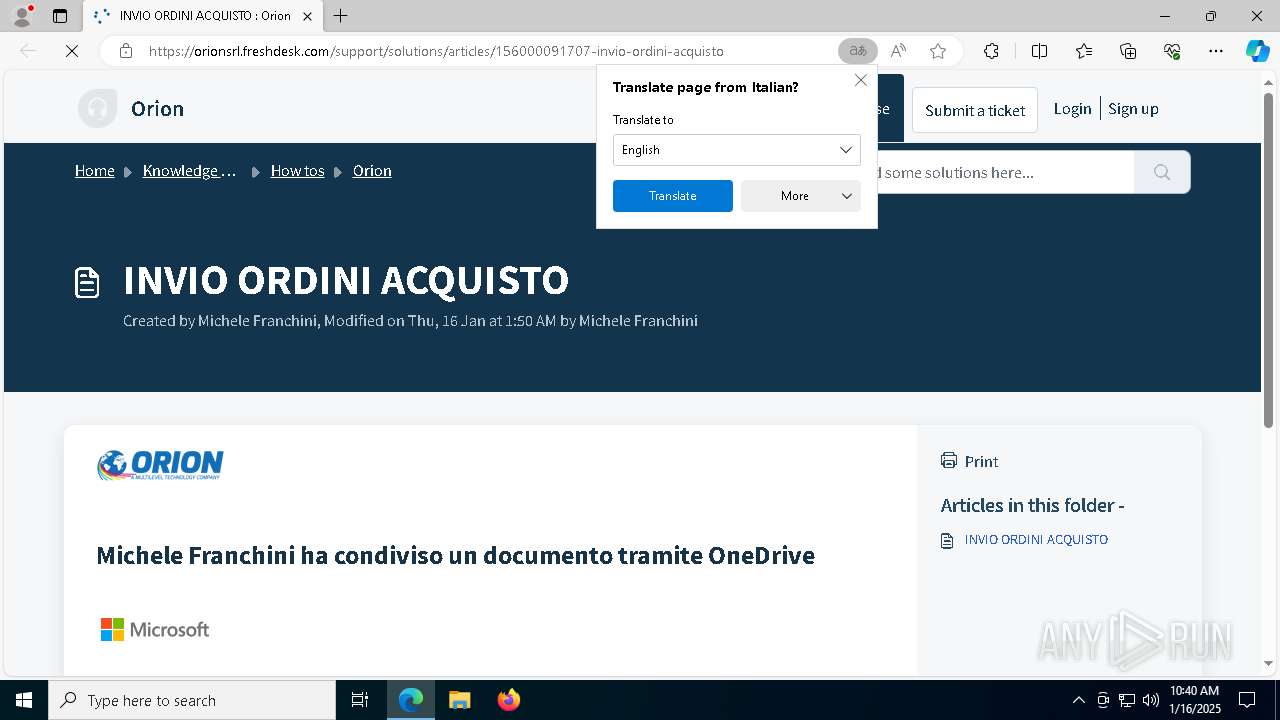Toggle split screen view icon
Screen dimensions: 1280x720
coord(1039,51)
